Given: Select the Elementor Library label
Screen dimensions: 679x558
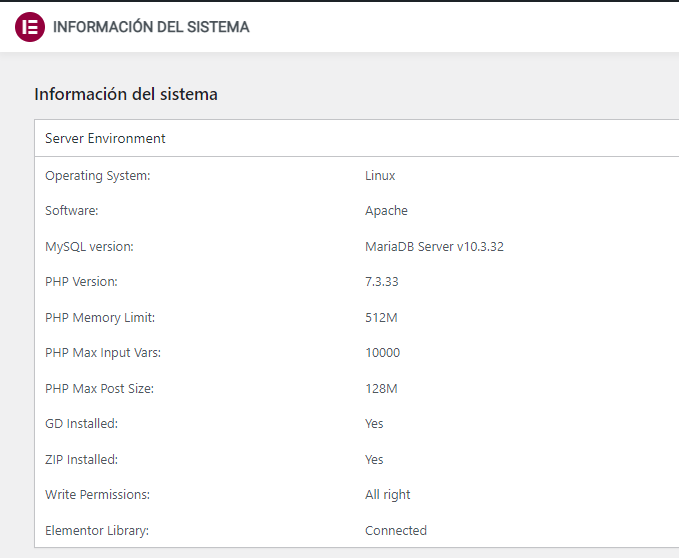Looking at the screenshot, I should pos(97,531).
